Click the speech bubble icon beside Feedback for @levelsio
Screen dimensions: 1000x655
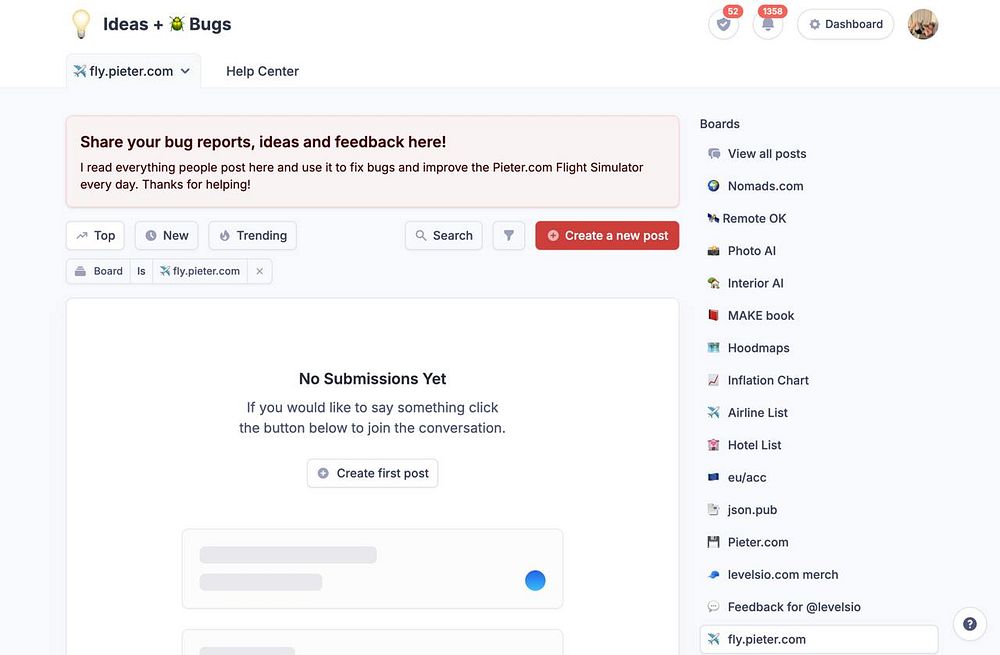(714, 607)
